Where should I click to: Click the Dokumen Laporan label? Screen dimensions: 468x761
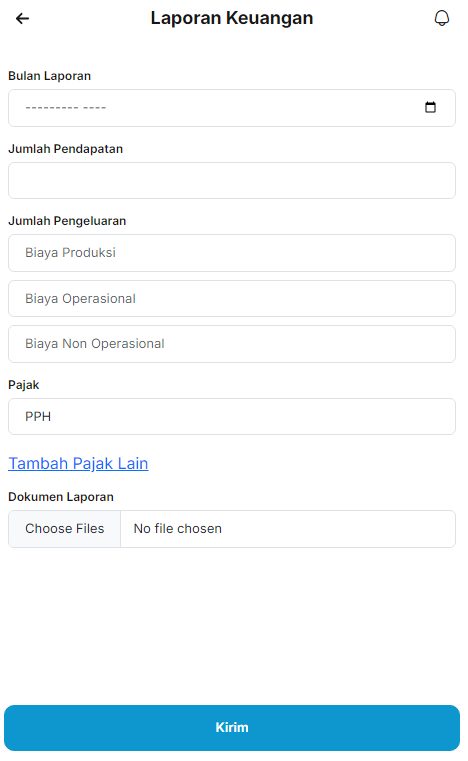click(61, 497)
